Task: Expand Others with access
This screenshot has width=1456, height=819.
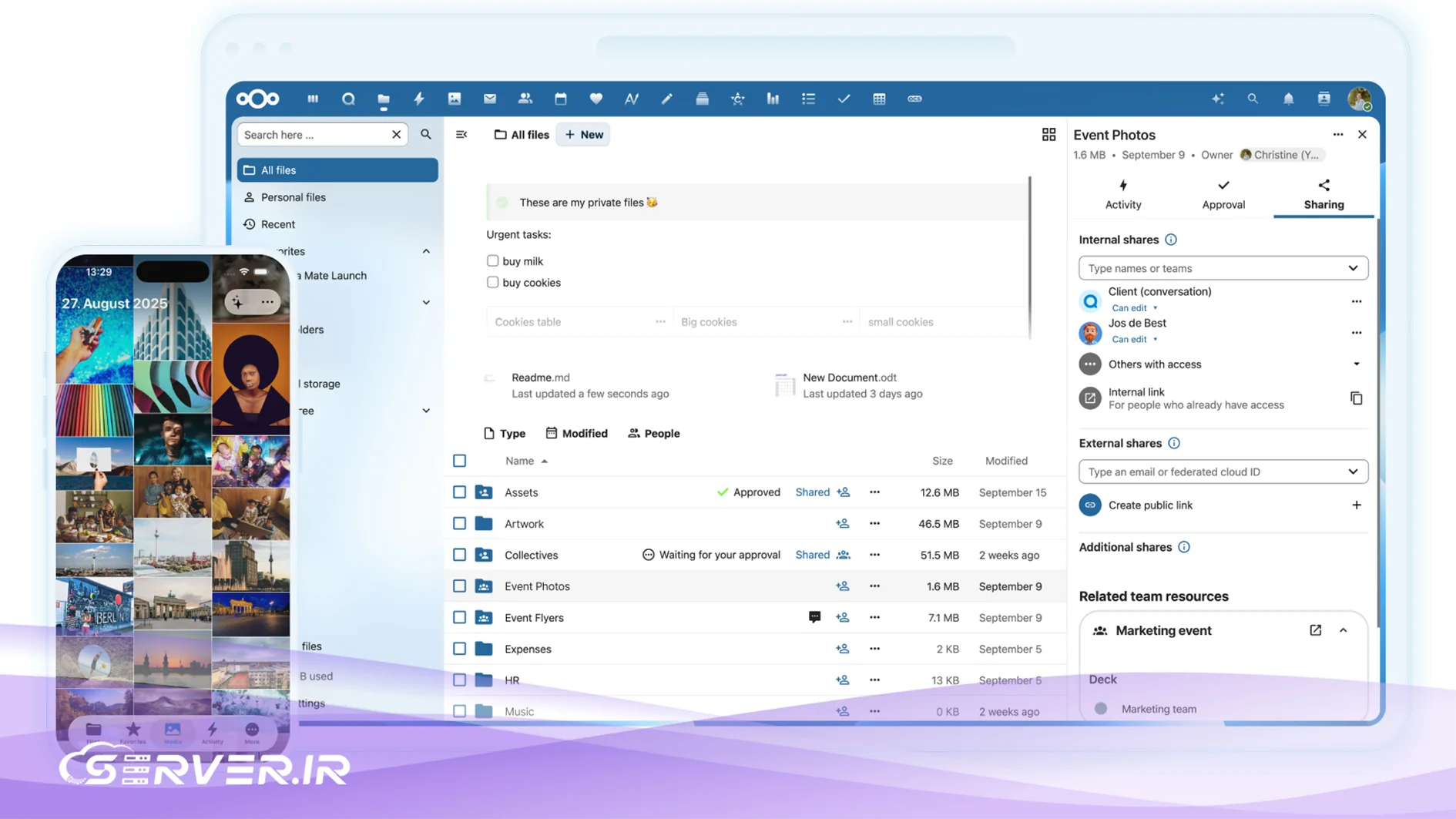Action: [x=1357, y=364]
